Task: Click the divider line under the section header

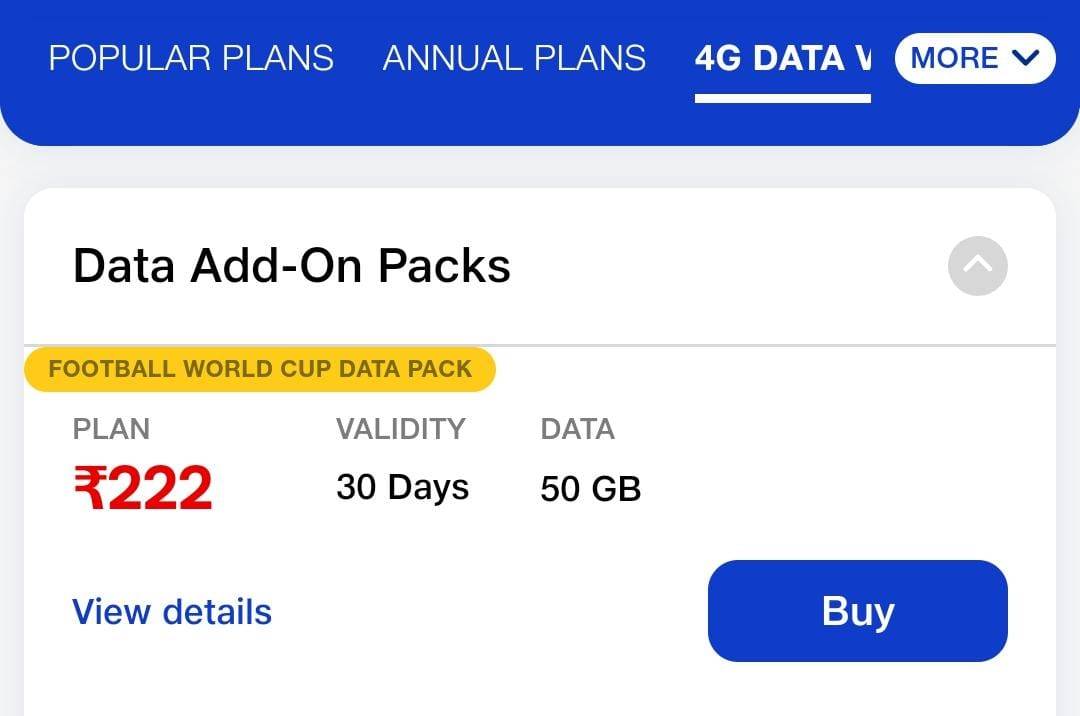Action: click(760, 345)
